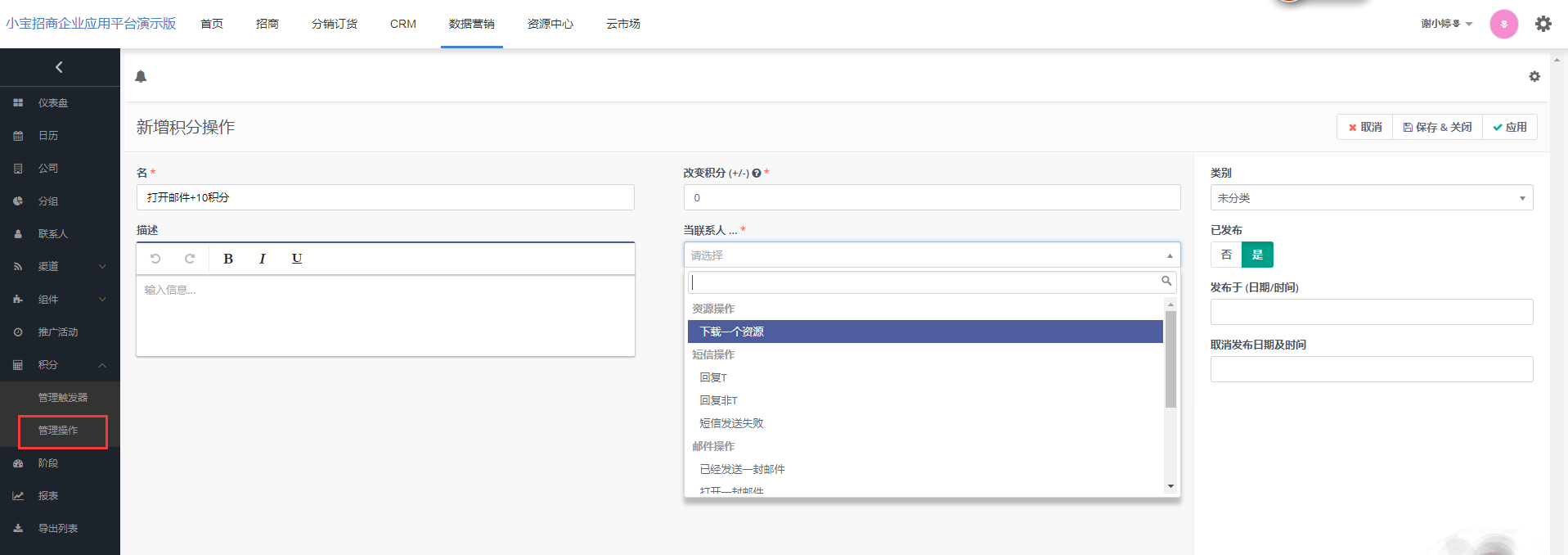1568x555 pixels.
Task: Click the notification bell icon
Action: [141, 76]
